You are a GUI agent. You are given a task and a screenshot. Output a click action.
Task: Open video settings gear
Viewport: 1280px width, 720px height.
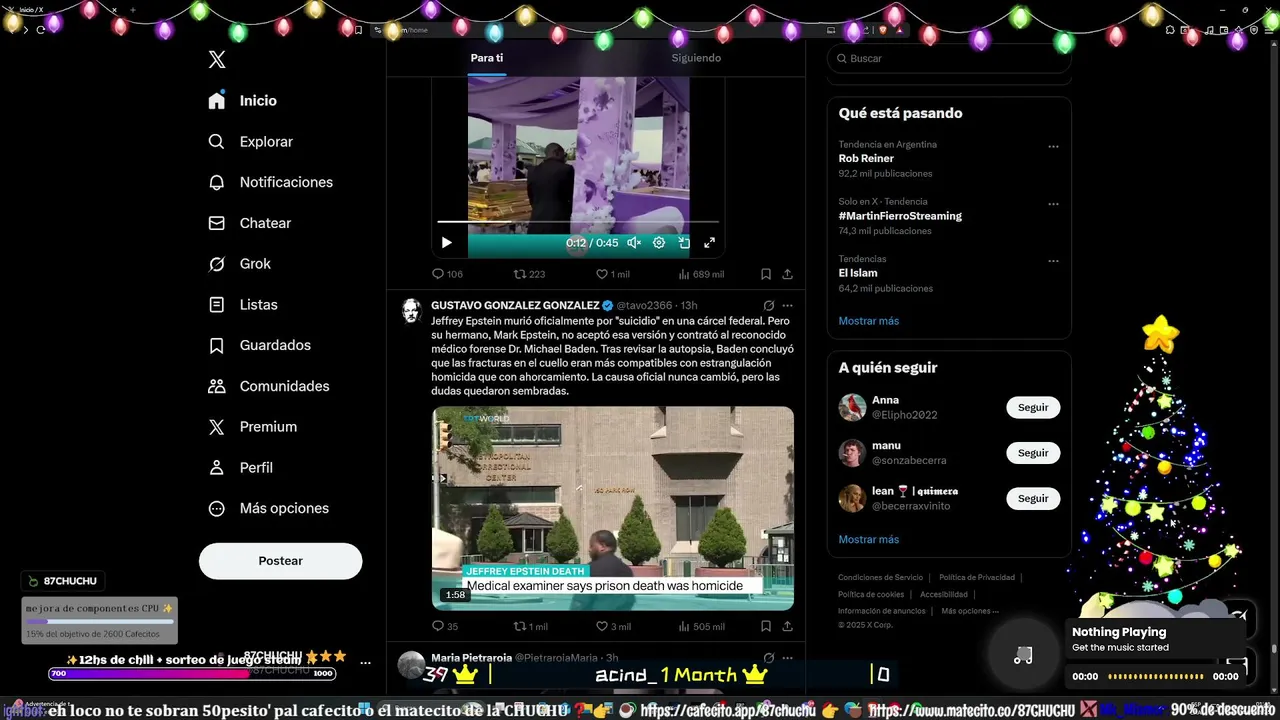(659, 242)
